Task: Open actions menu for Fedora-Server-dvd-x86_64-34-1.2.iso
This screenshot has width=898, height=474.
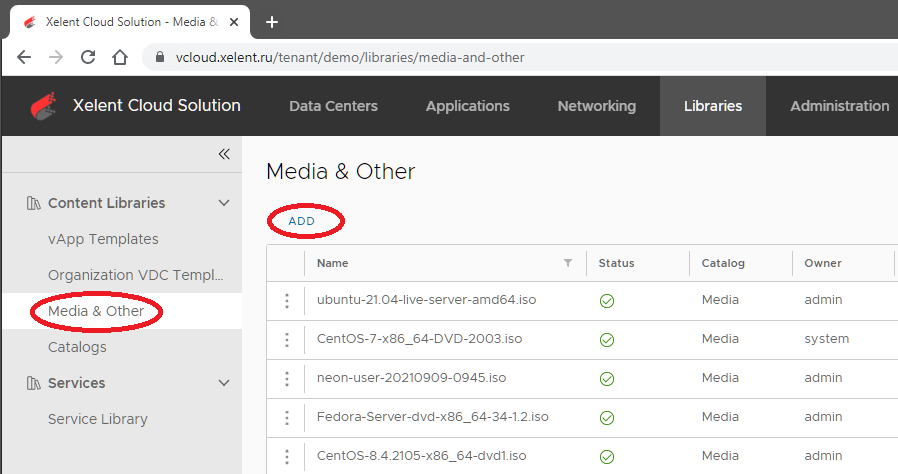Action: click(x=287, y=417)
